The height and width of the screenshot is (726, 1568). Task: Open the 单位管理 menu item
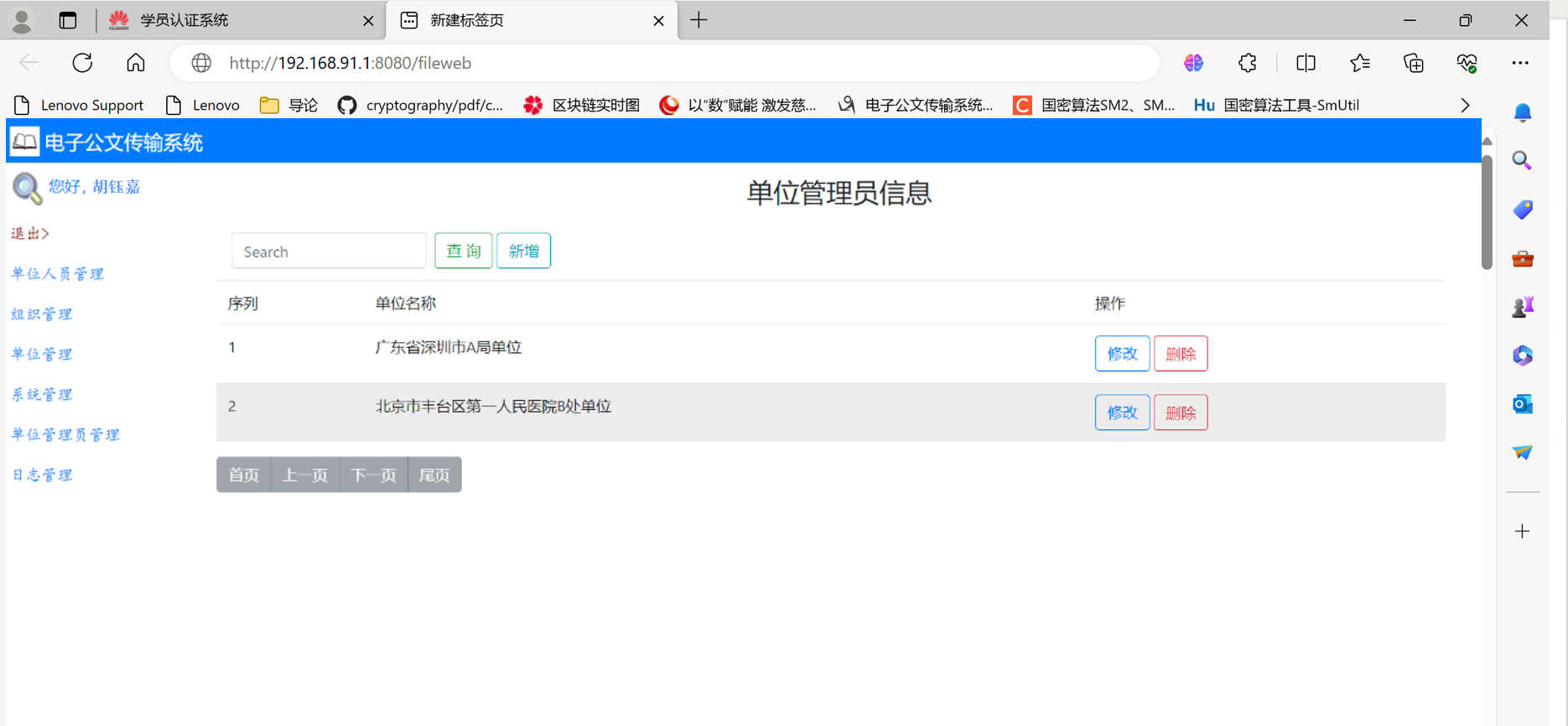point(42,354)
